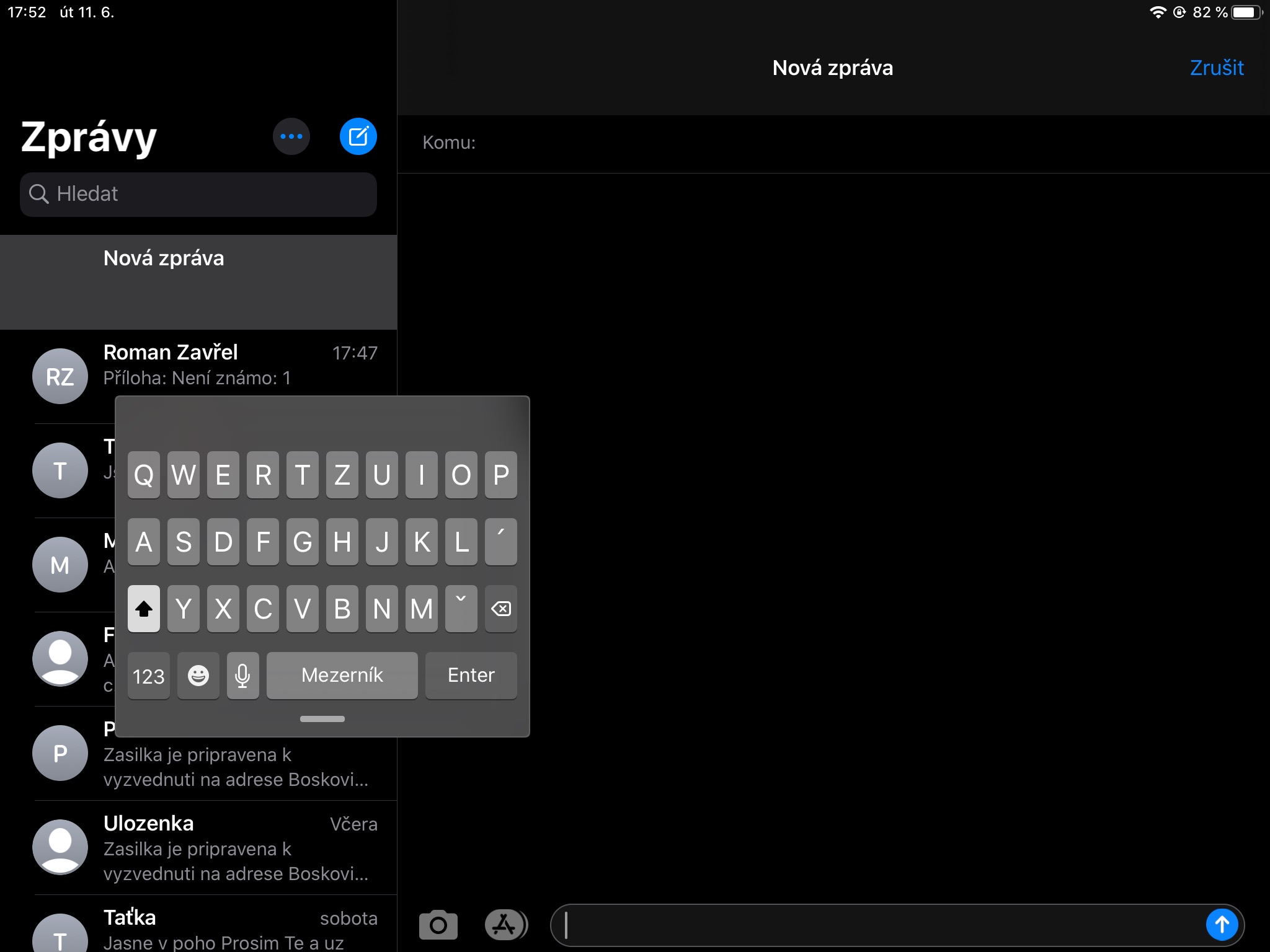Tap the B key
Screen dimensions: 1270x952
pyautogui.click(x=342, y=609)
